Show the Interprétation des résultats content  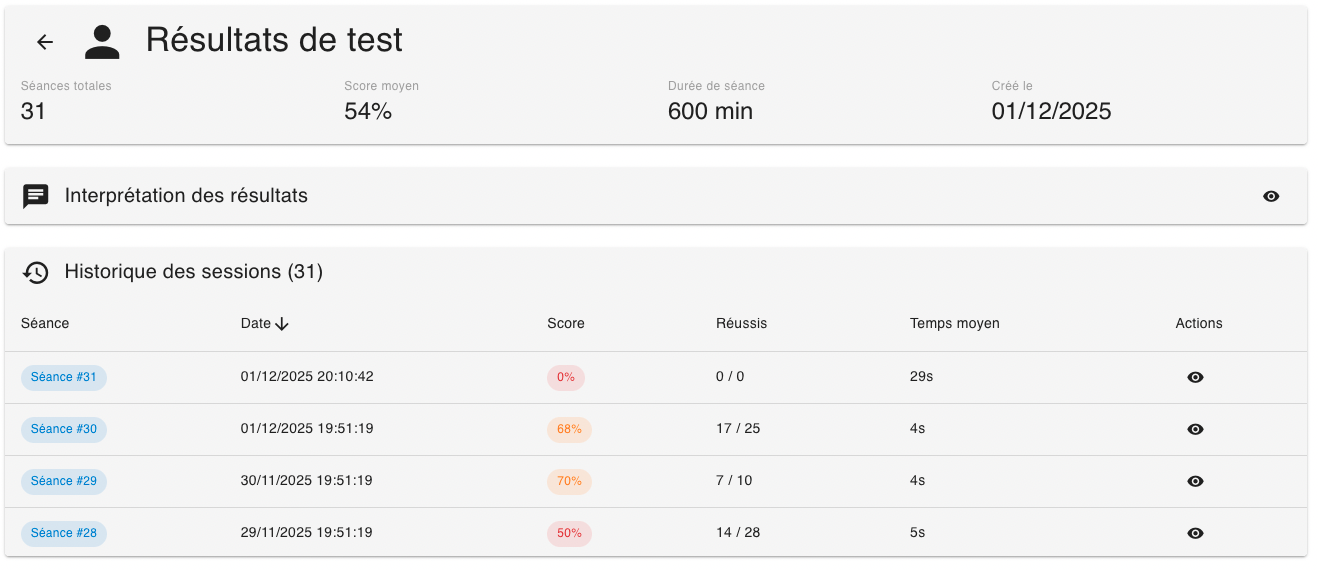tap(1271, 196)
